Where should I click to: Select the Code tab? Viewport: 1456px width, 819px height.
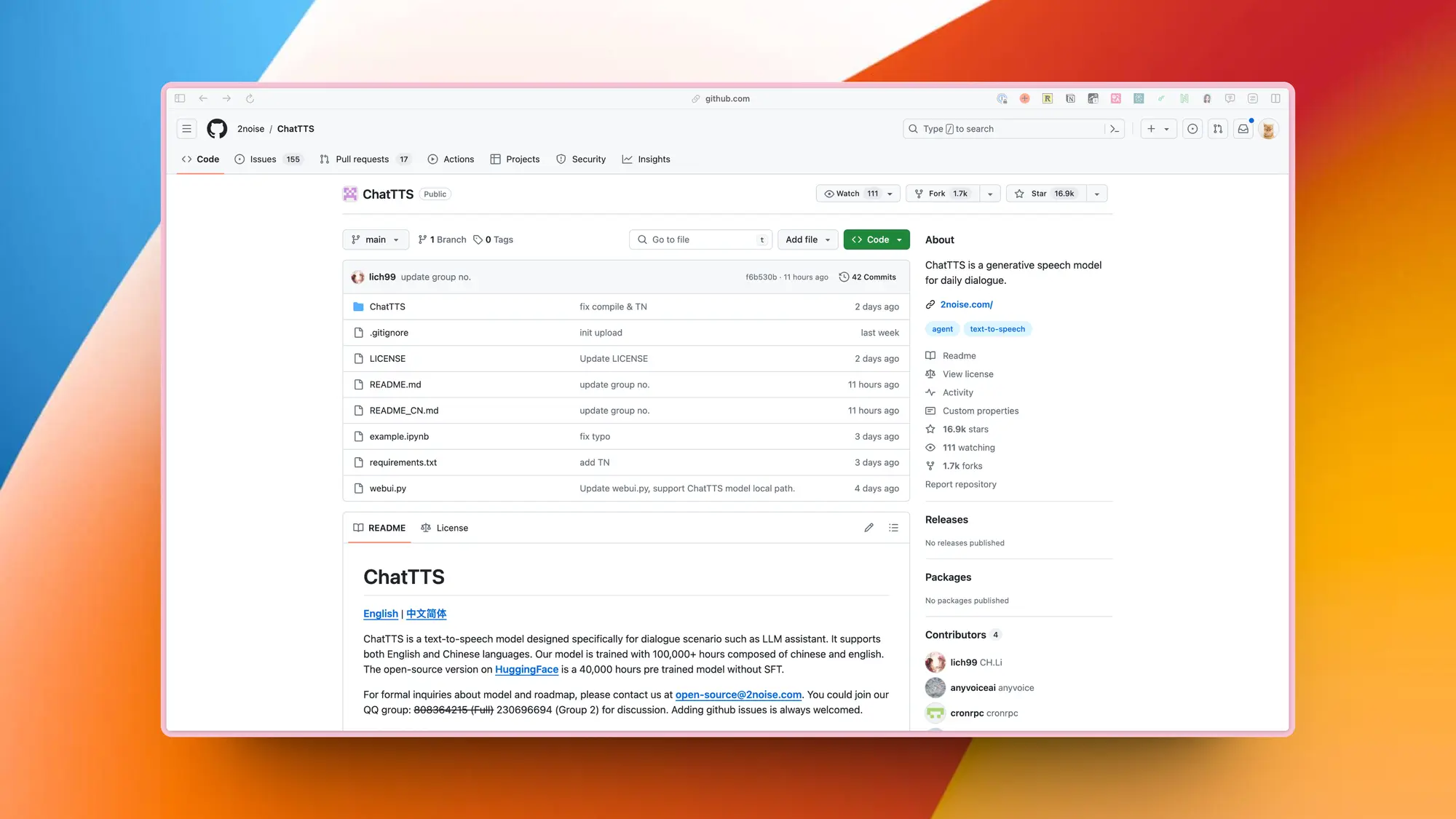click(200, 159)
